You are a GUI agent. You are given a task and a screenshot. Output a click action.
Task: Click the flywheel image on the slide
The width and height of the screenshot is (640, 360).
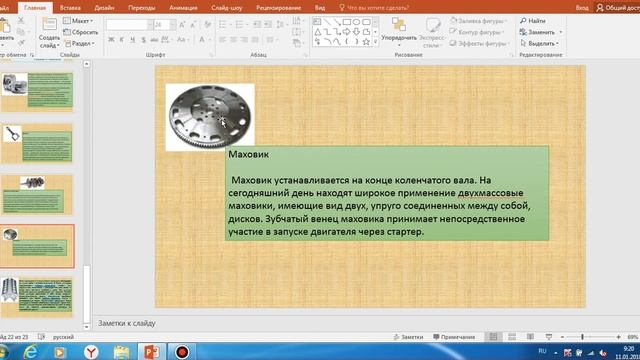coord(210,117)
